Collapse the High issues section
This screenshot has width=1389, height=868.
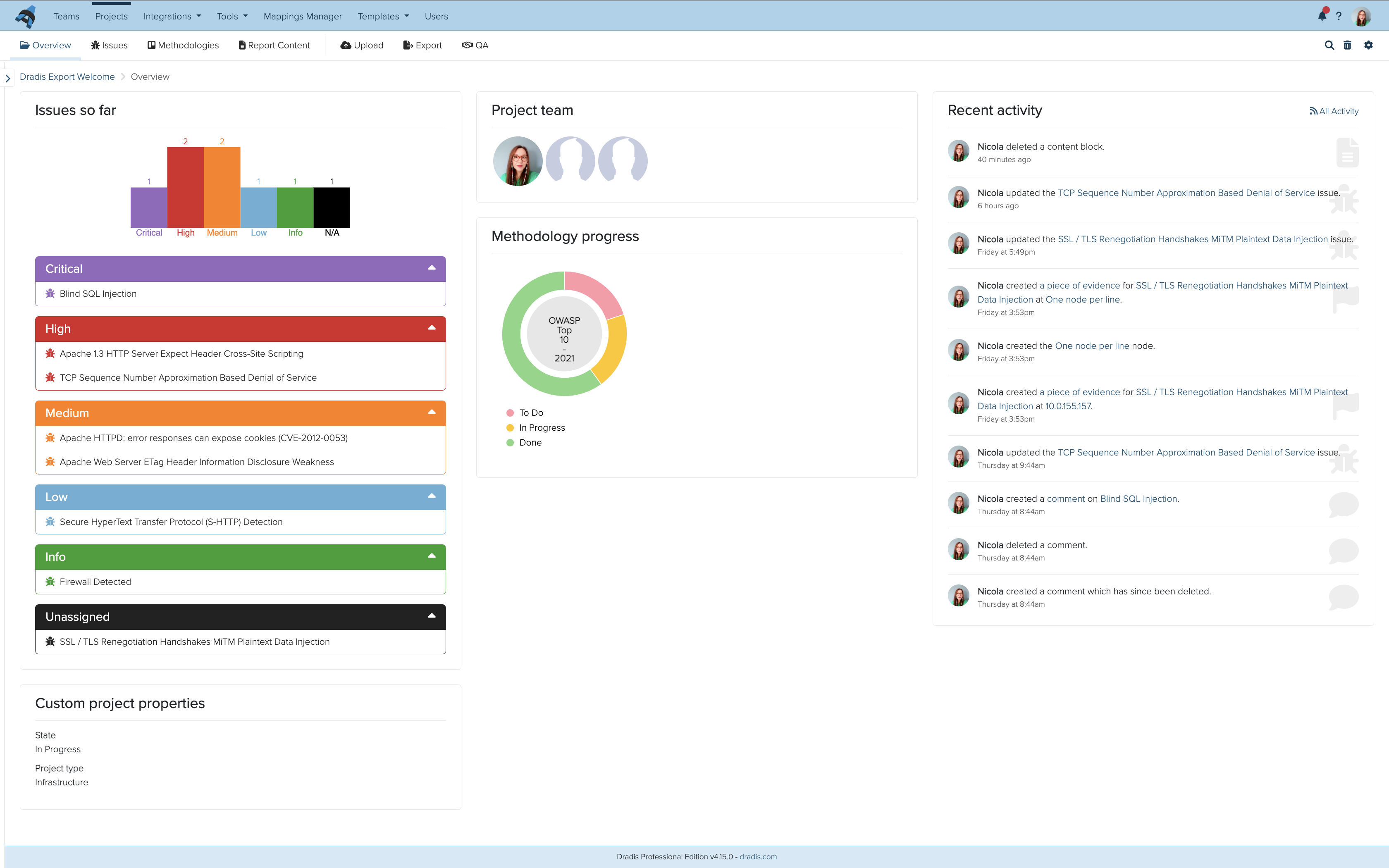coord(432,328)
